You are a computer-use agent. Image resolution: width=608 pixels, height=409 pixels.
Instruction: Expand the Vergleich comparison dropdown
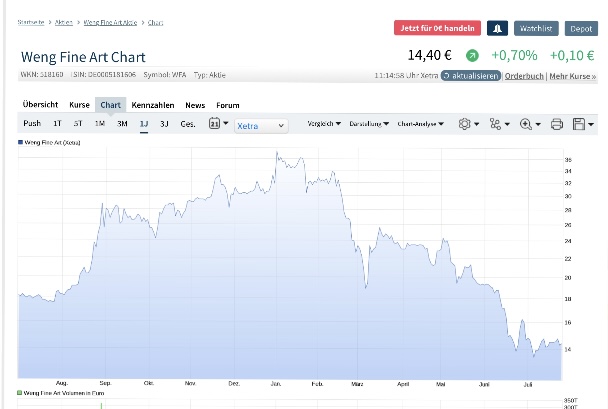pos(322,124)
